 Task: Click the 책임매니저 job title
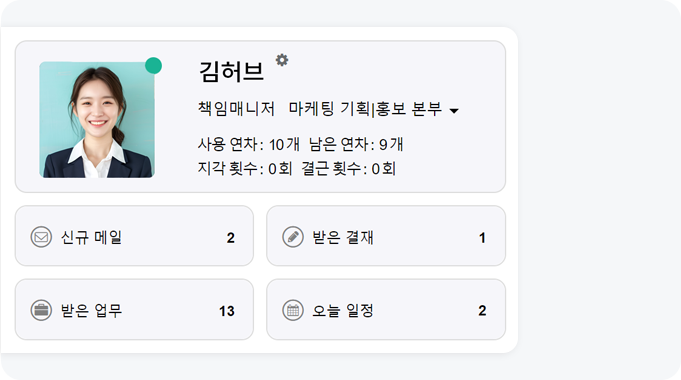[x=236, y=109]
